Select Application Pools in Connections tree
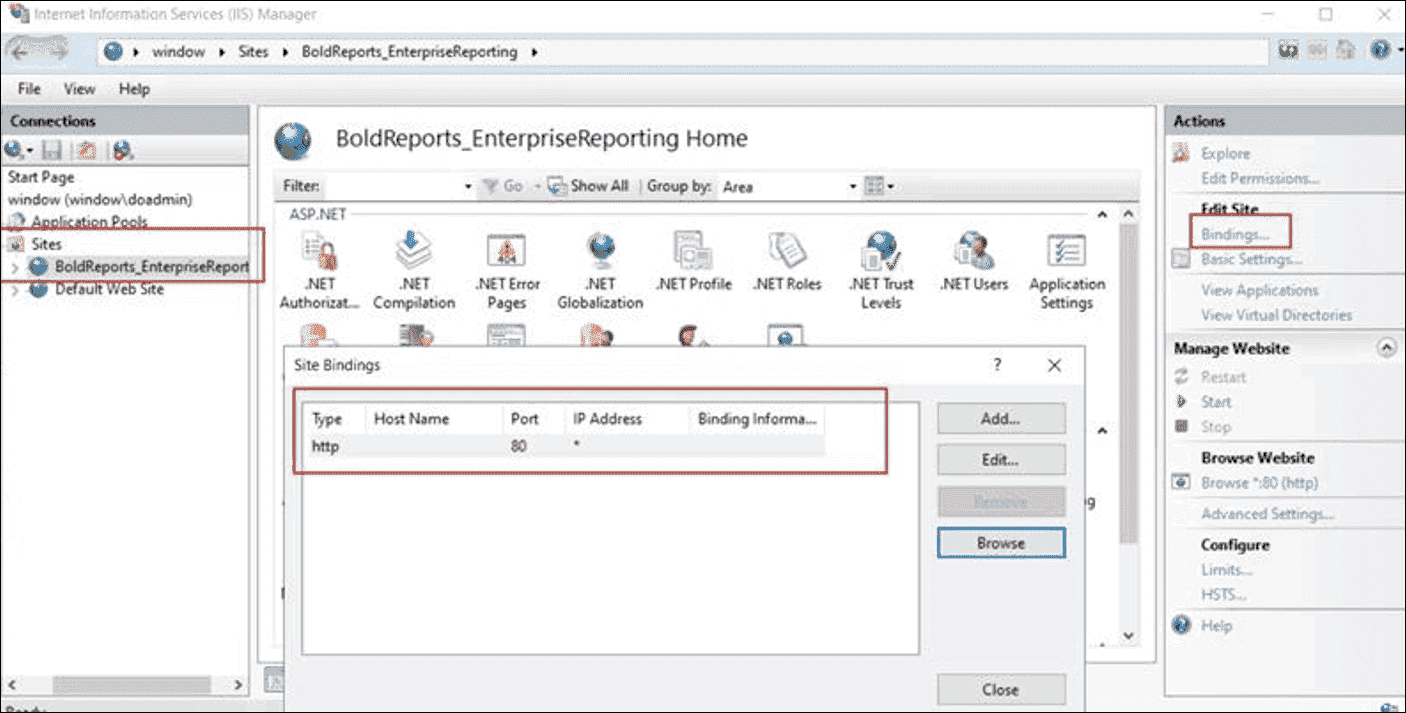1406x713 pixels. click(x=89, y=221)
